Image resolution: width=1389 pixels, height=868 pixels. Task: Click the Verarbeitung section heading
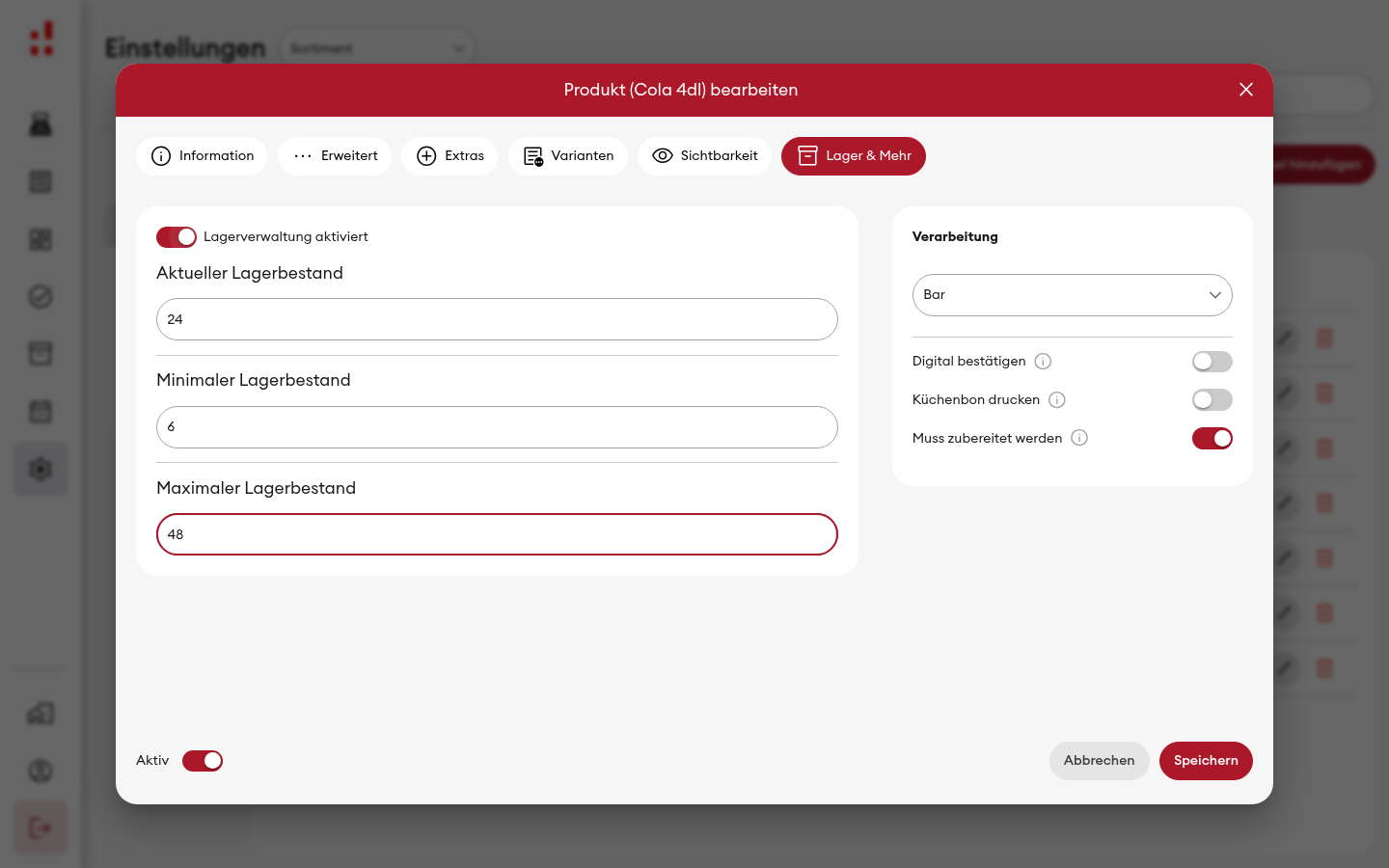click(955, 237)
